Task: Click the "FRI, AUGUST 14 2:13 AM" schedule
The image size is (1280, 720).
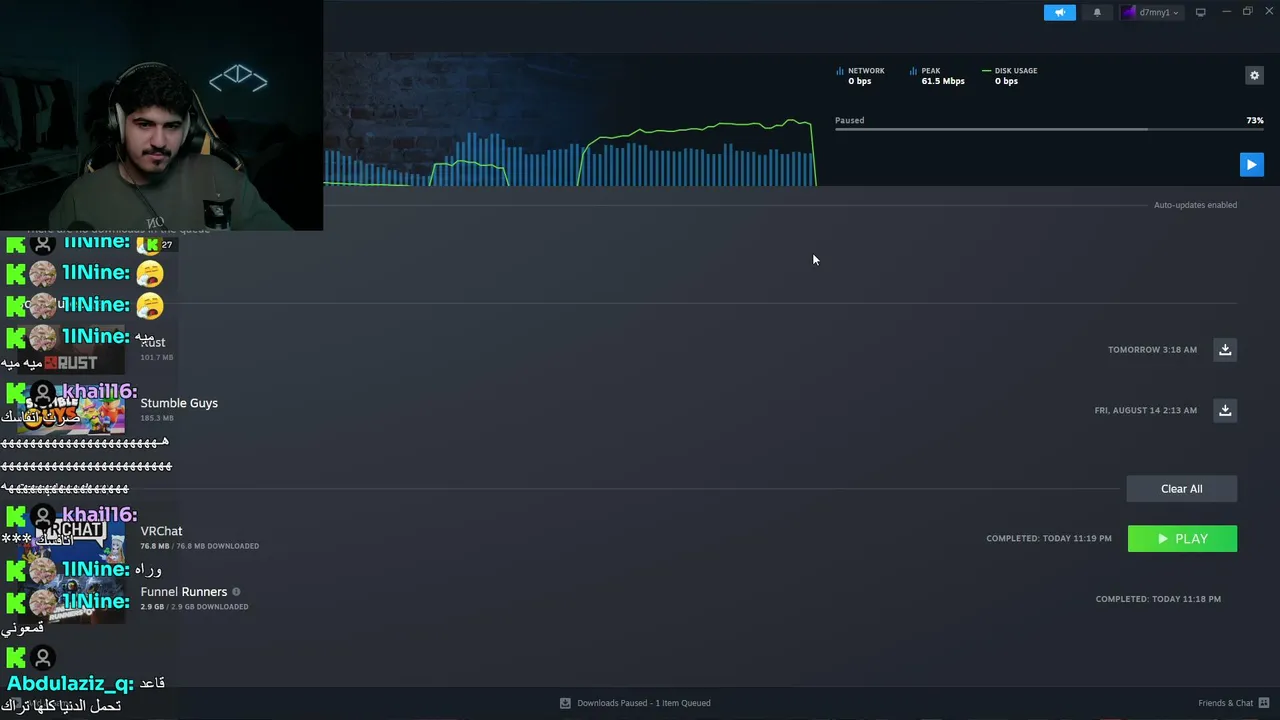Action: coord(1145,410)
